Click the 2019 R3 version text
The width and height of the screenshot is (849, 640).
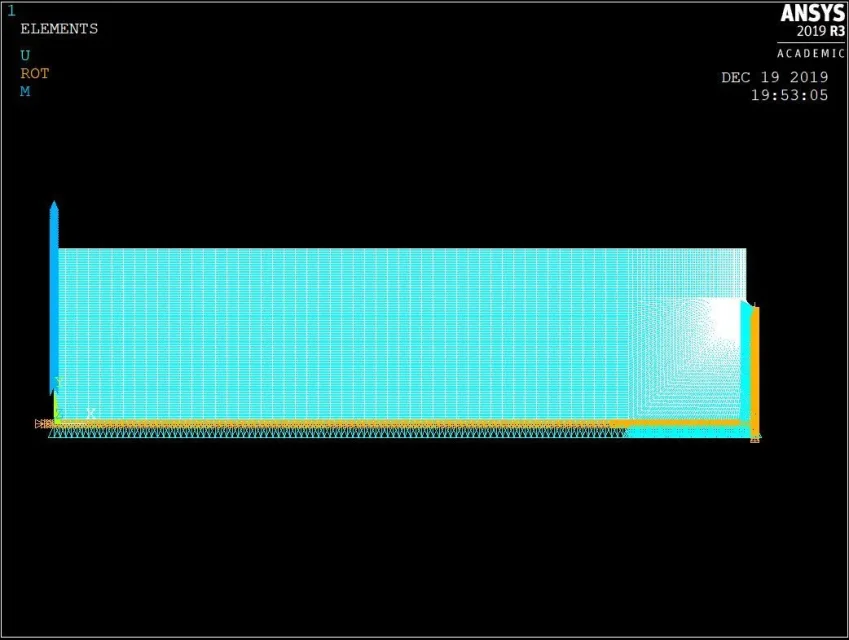coord(820,31)
